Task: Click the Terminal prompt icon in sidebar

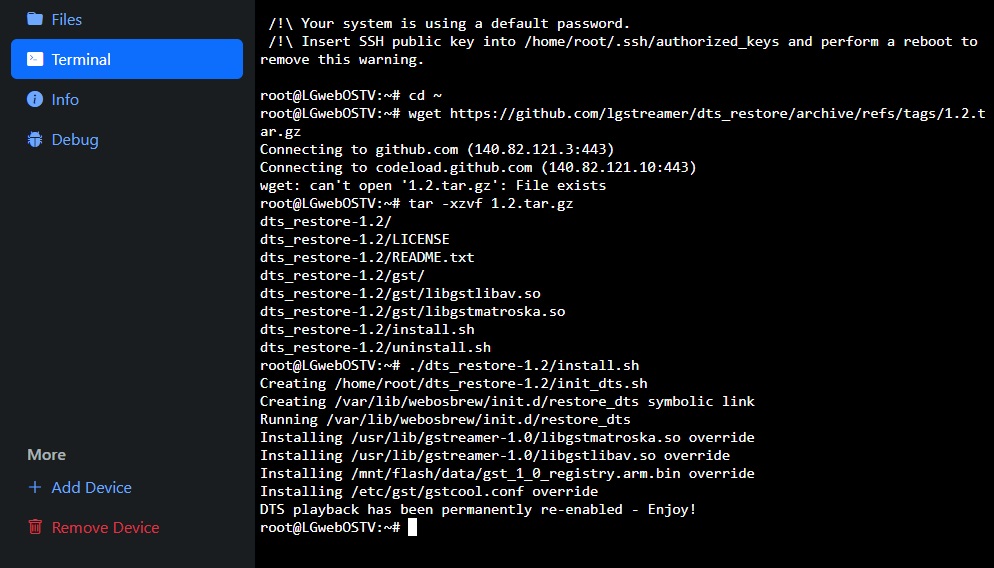Action: (35, 59)
